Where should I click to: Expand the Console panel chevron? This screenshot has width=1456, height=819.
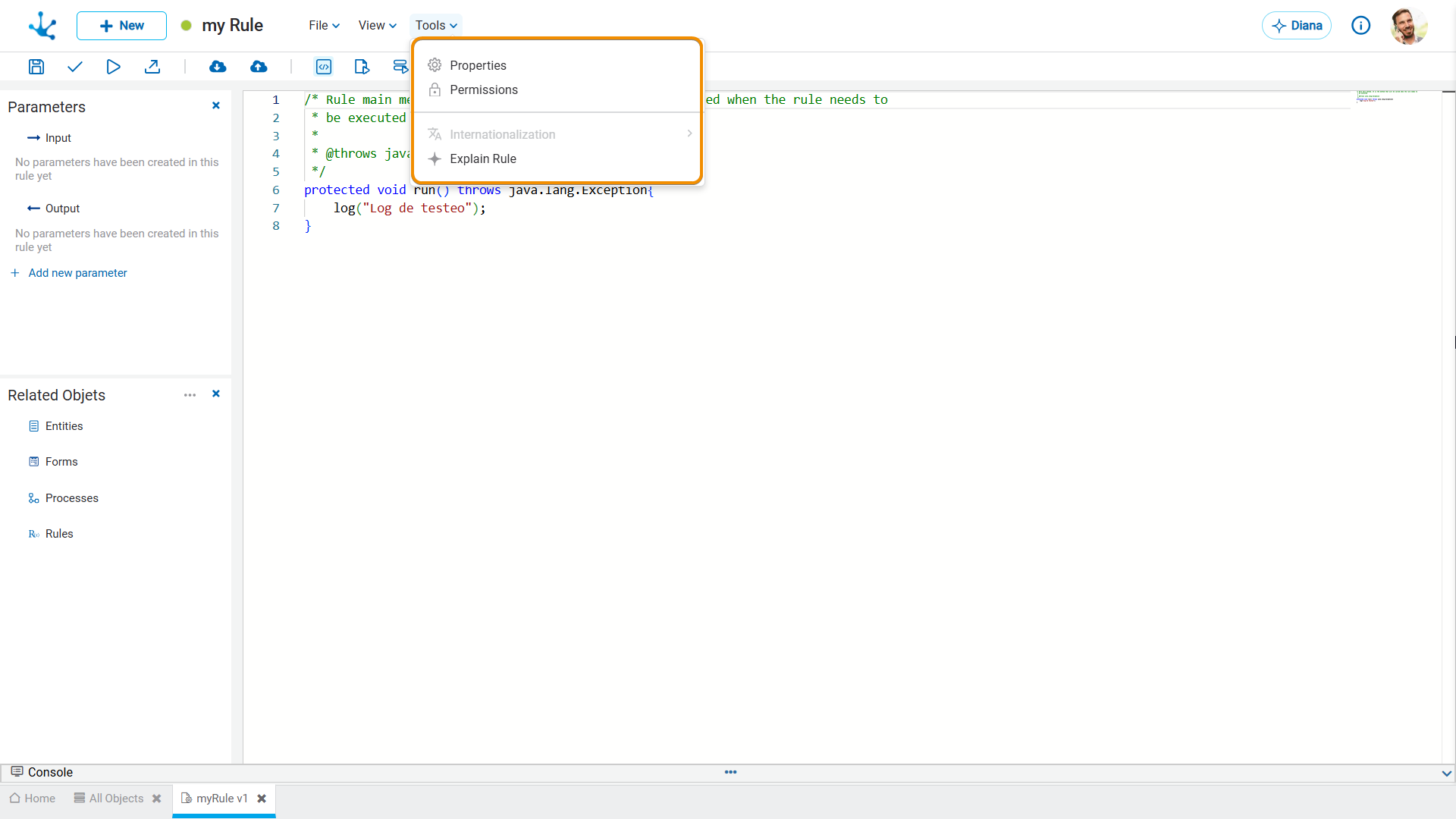pos(1446,773)
